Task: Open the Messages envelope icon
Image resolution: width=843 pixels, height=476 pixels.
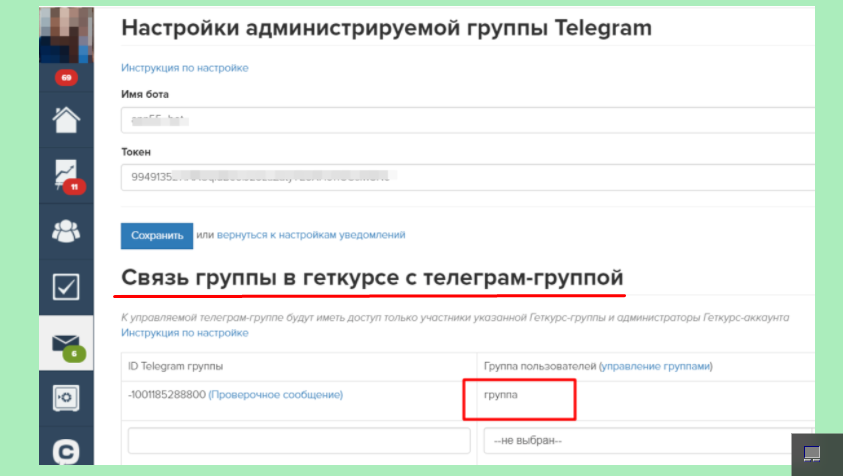Action: click(67, 343)
